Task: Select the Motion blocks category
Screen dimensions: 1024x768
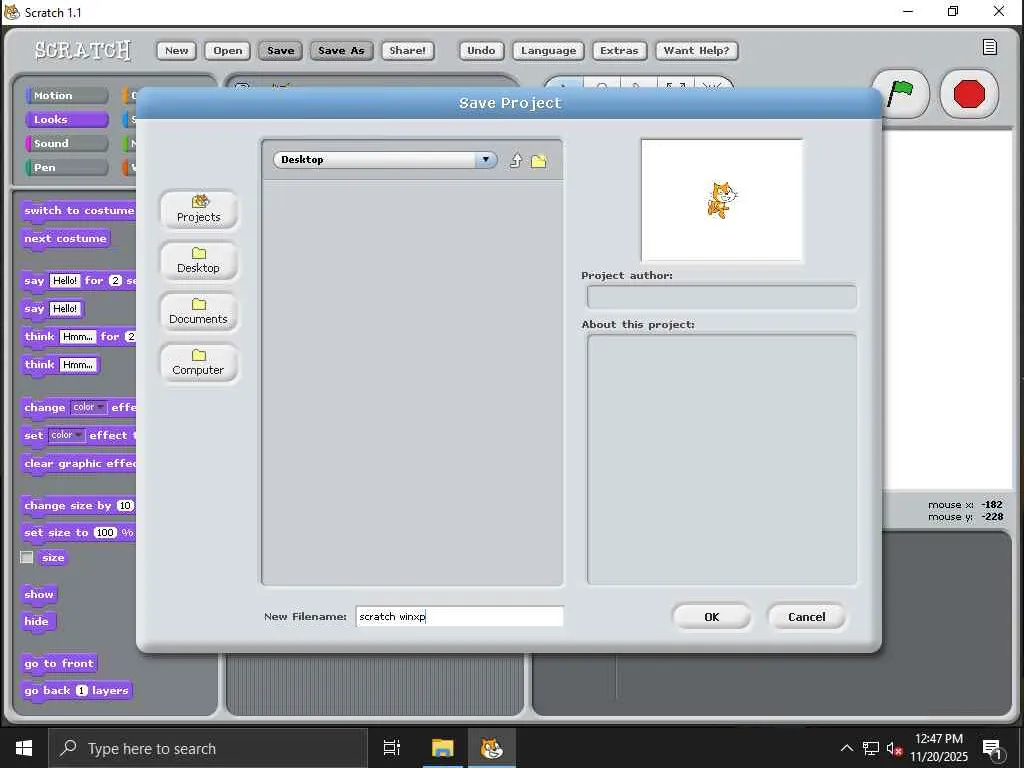Action: [67, 95]
